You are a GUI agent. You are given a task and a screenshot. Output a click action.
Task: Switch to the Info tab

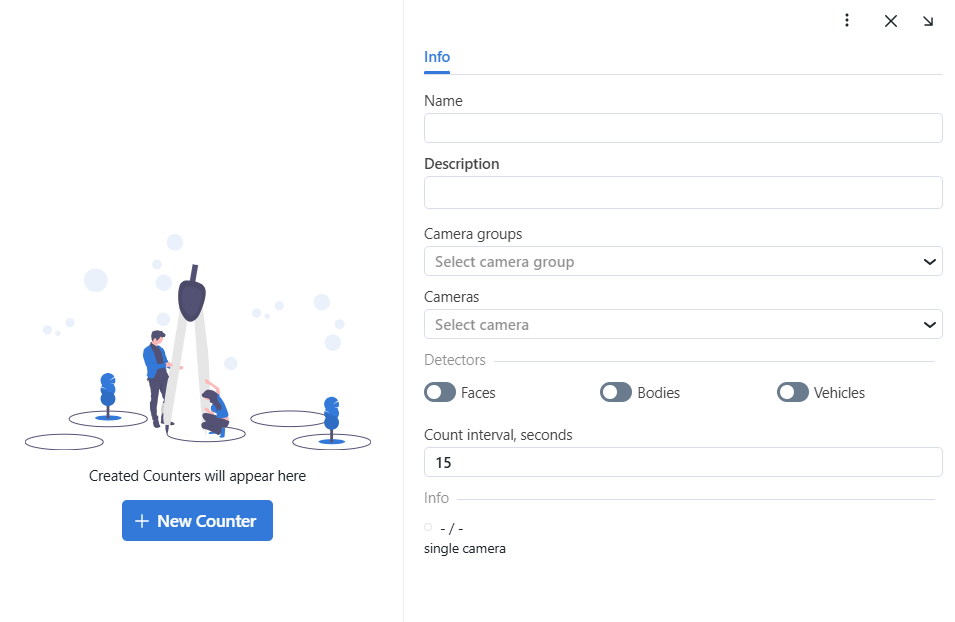[437, 57]
